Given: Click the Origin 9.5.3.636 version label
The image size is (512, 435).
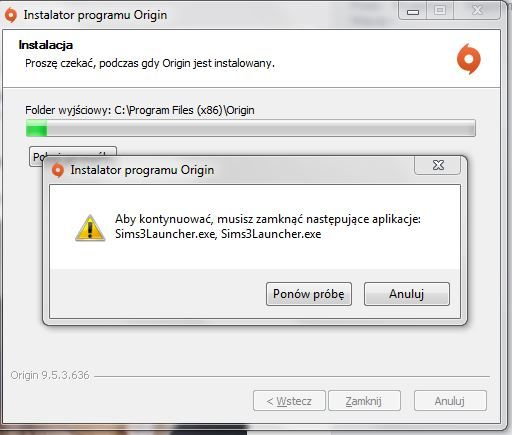Looking at the screenshot, I should [50, 375].
